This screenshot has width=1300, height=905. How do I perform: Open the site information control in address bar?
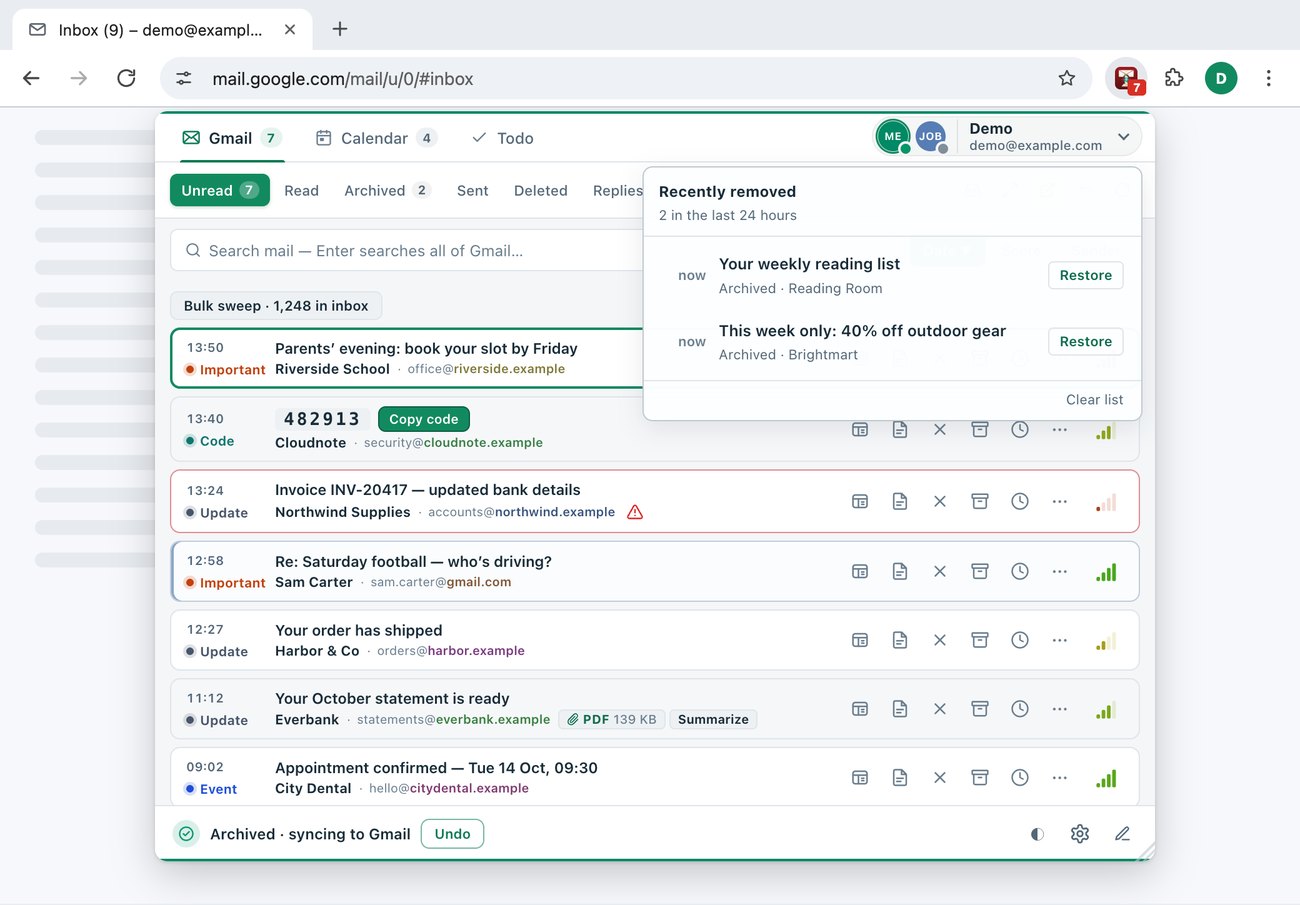coord(184,78)
